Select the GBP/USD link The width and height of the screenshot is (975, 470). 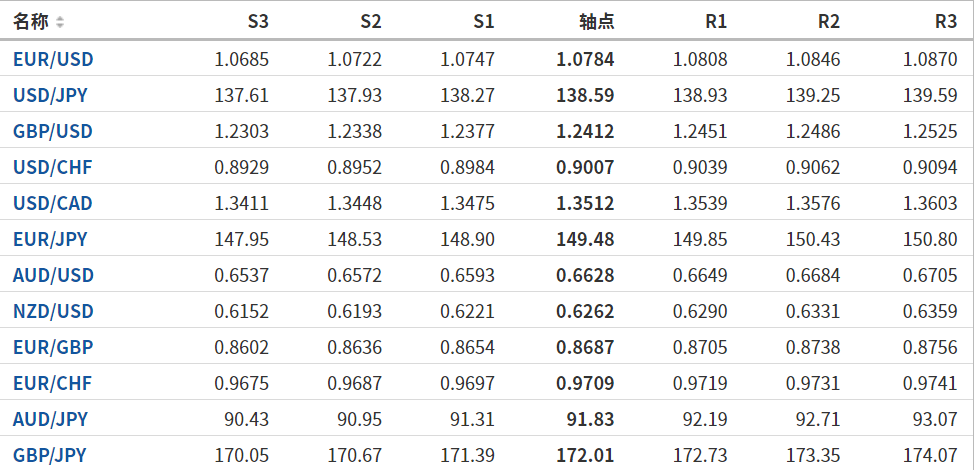pos(53,131)
